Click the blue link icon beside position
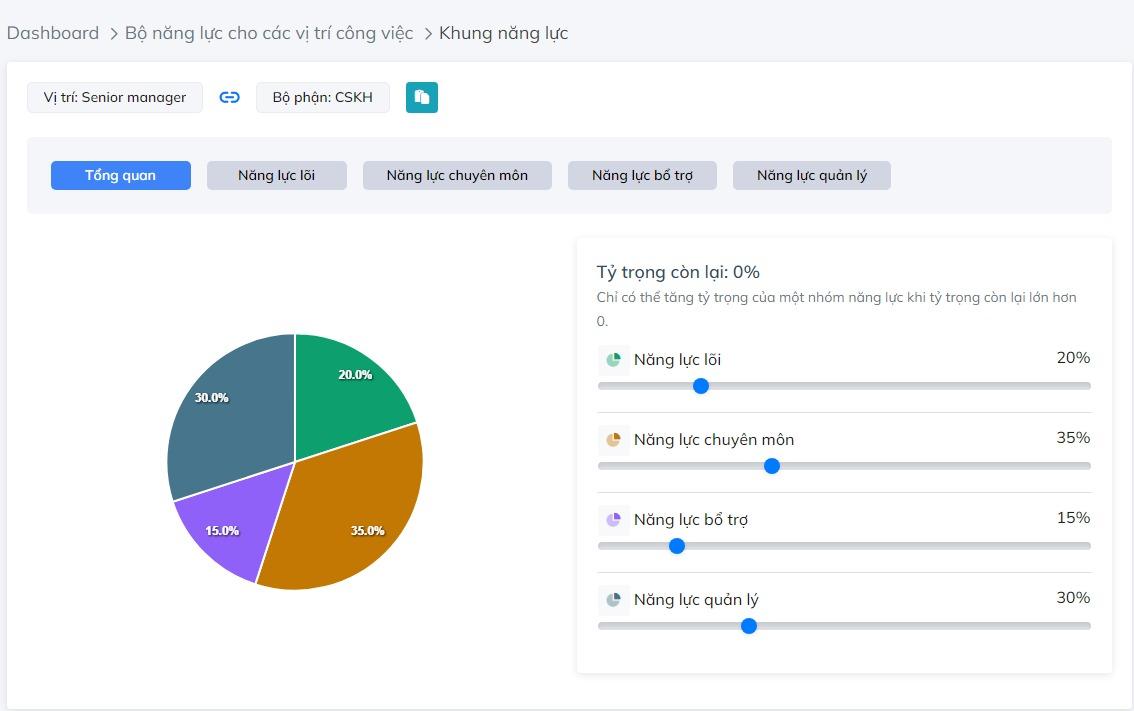This screenshot has width=1134, height=711. (x=230, y=97)
